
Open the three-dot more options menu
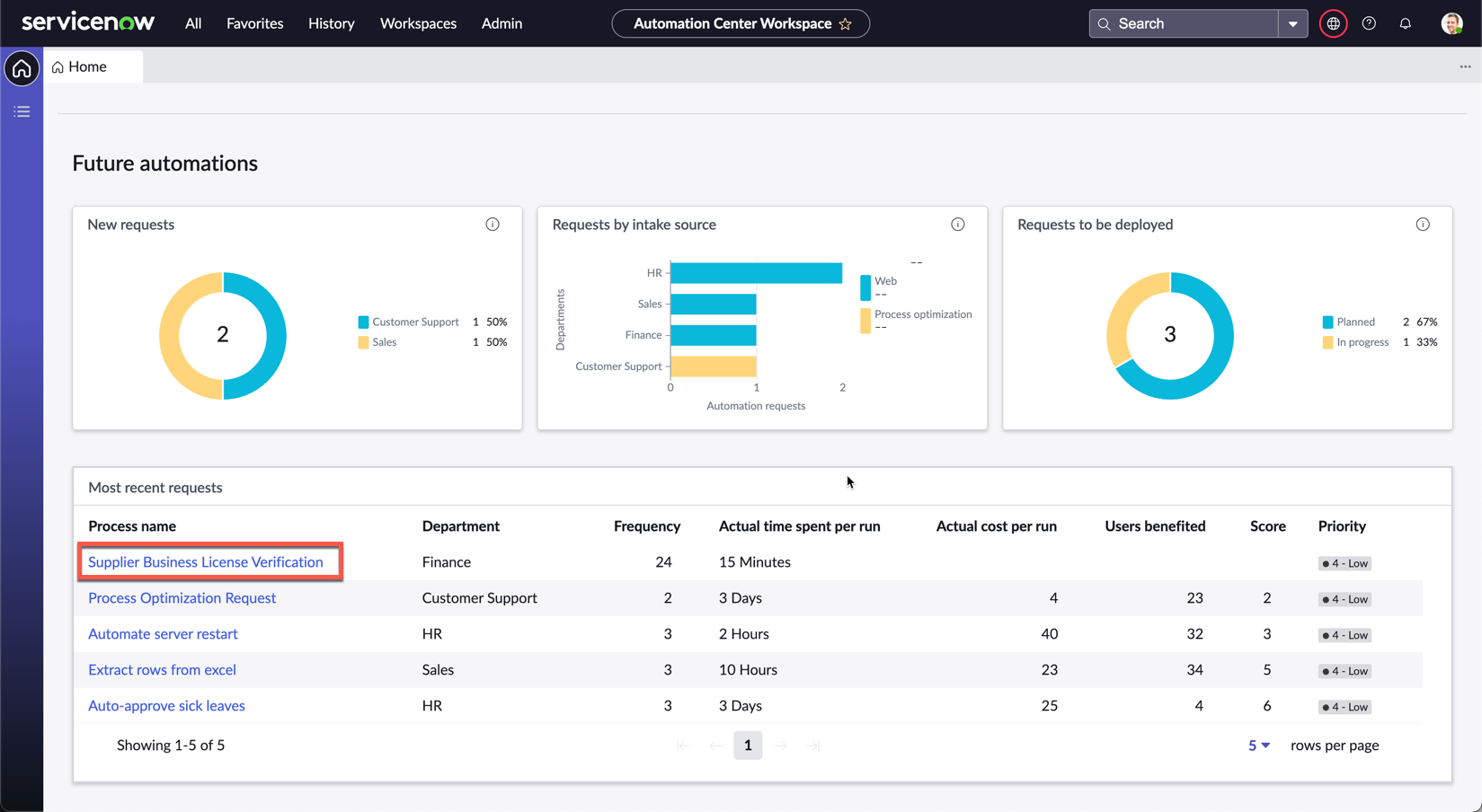(1465, 67)
